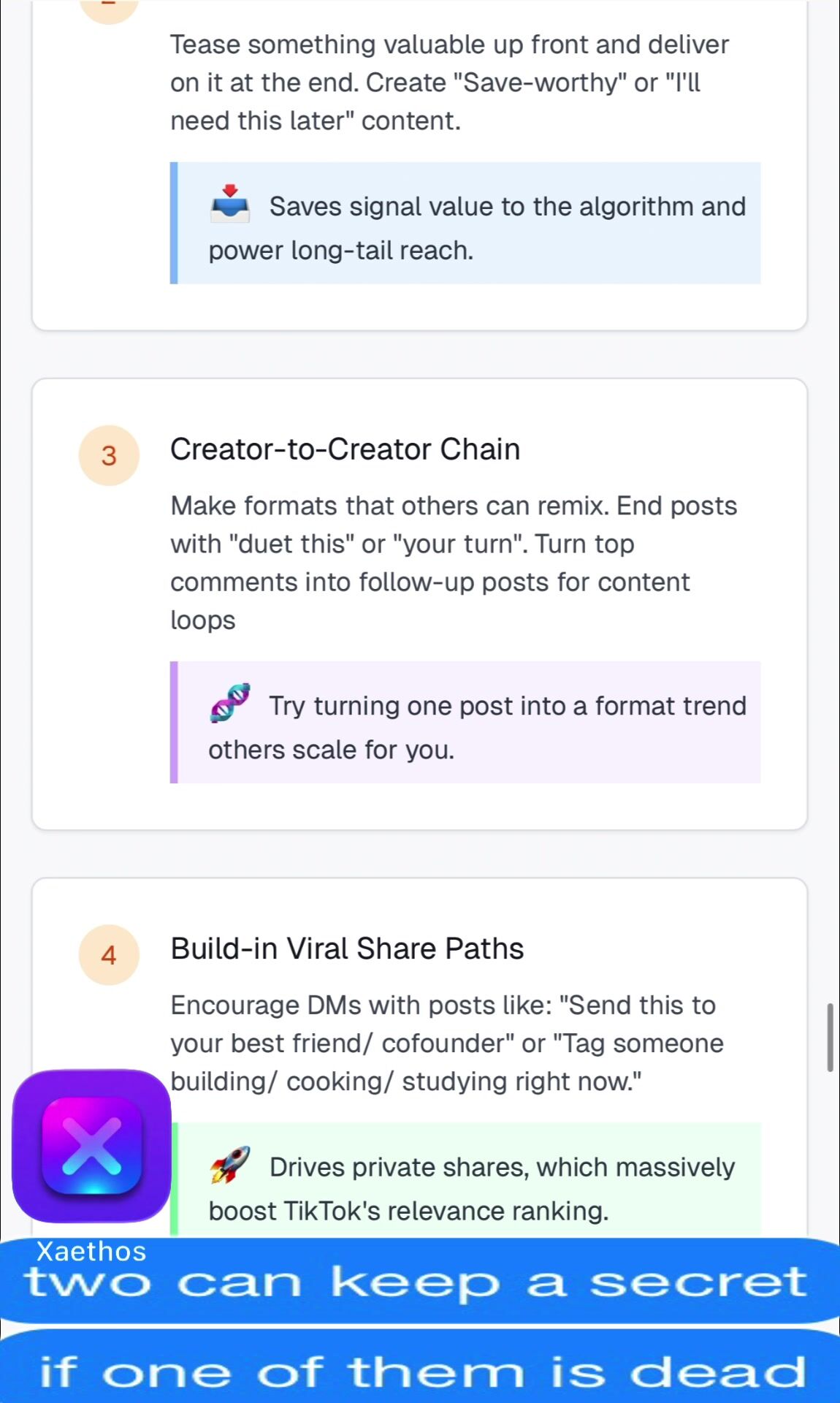Click the DNA helix emoji icon
This screenshot has height=1403, width=840.
coord(230,703)
